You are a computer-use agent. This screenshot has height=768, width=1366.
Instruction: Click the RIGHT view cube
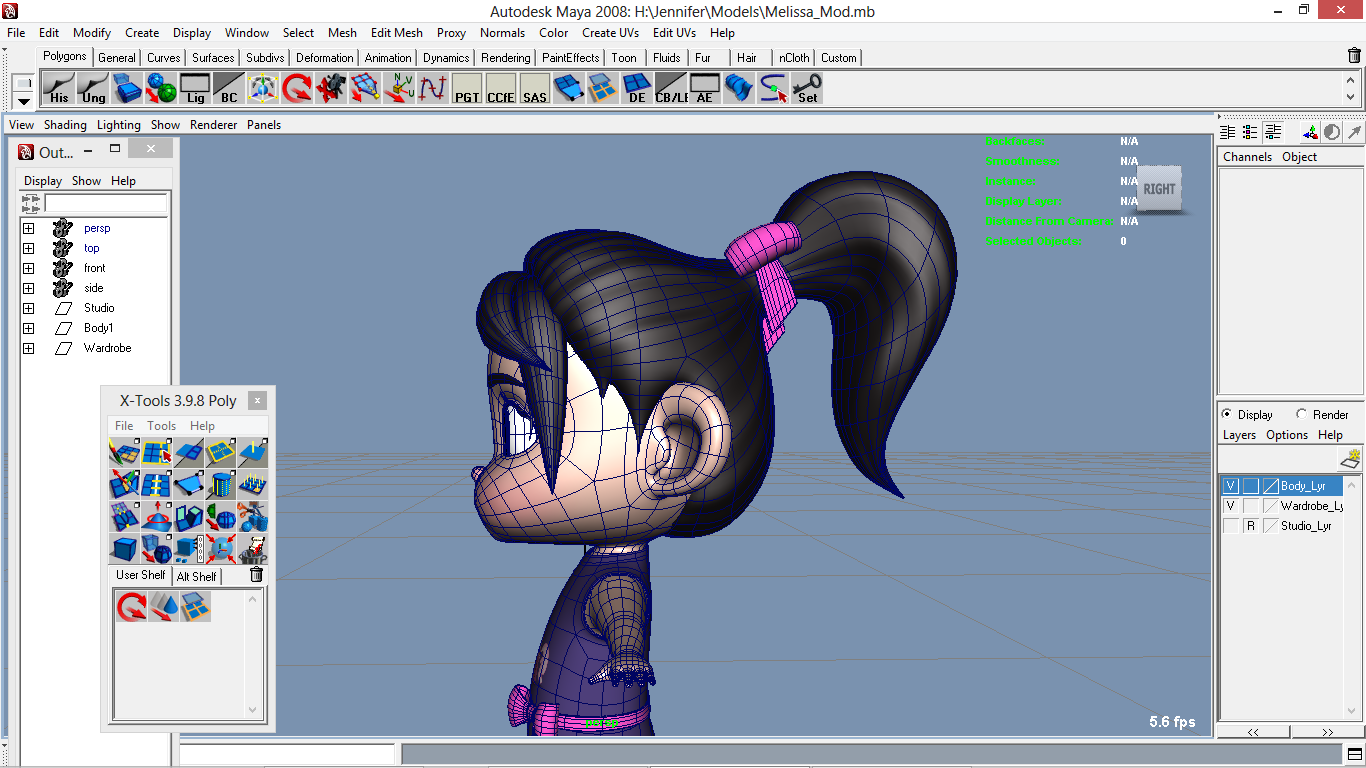pyautogui.click(x=1159, y=189)
